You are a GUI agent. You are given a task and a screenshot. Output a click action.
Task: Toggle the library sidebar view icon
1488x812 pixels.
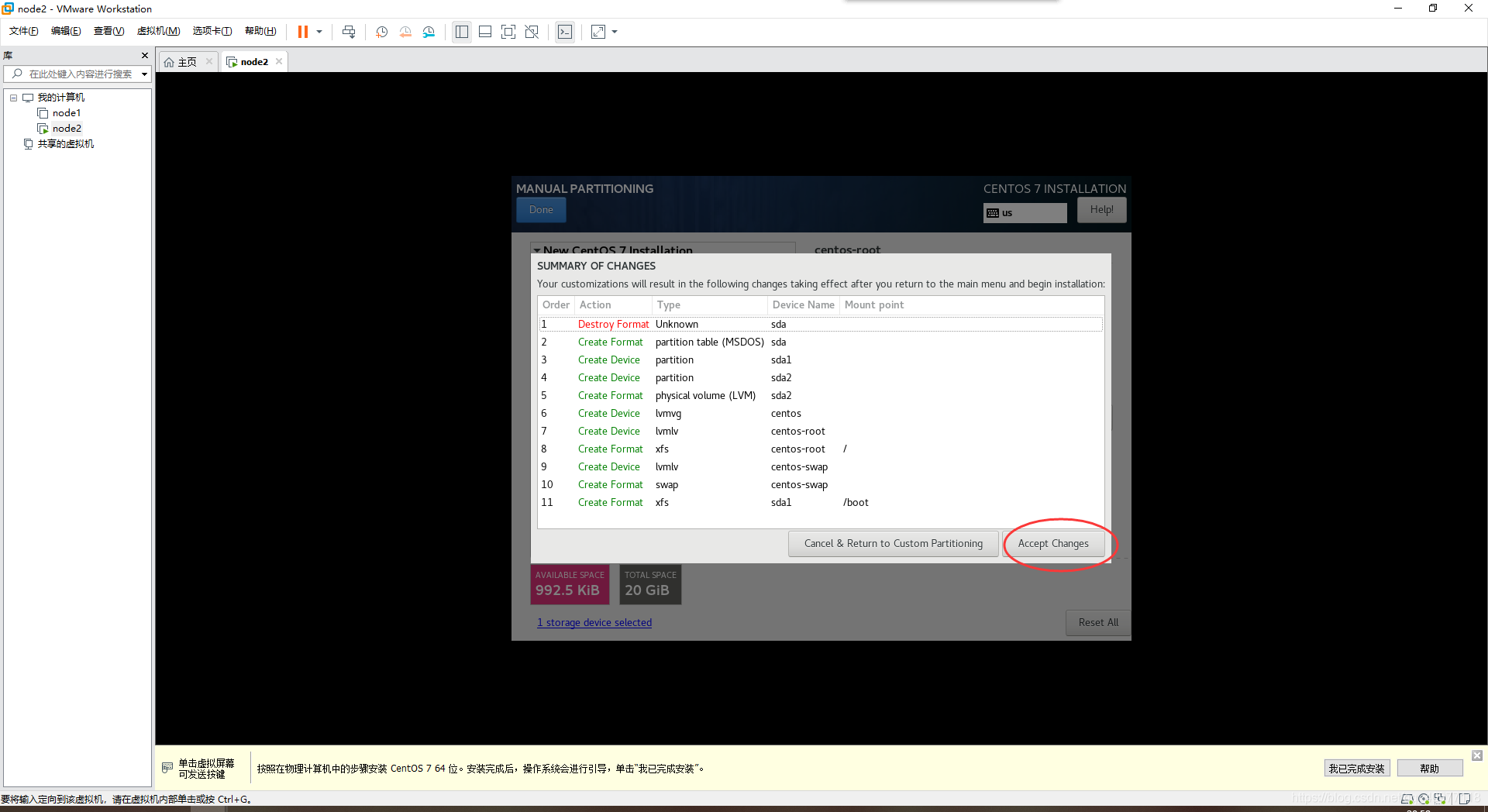tap(462, 32)
